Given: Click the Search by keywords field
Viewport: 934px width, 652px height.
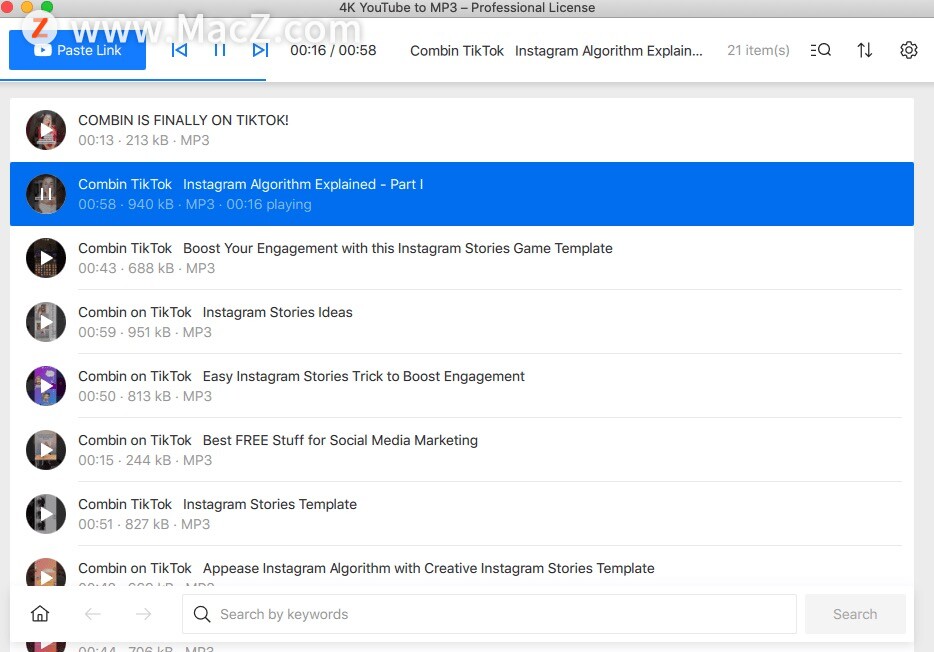Looking at the screenshot, I should [489, 614].
